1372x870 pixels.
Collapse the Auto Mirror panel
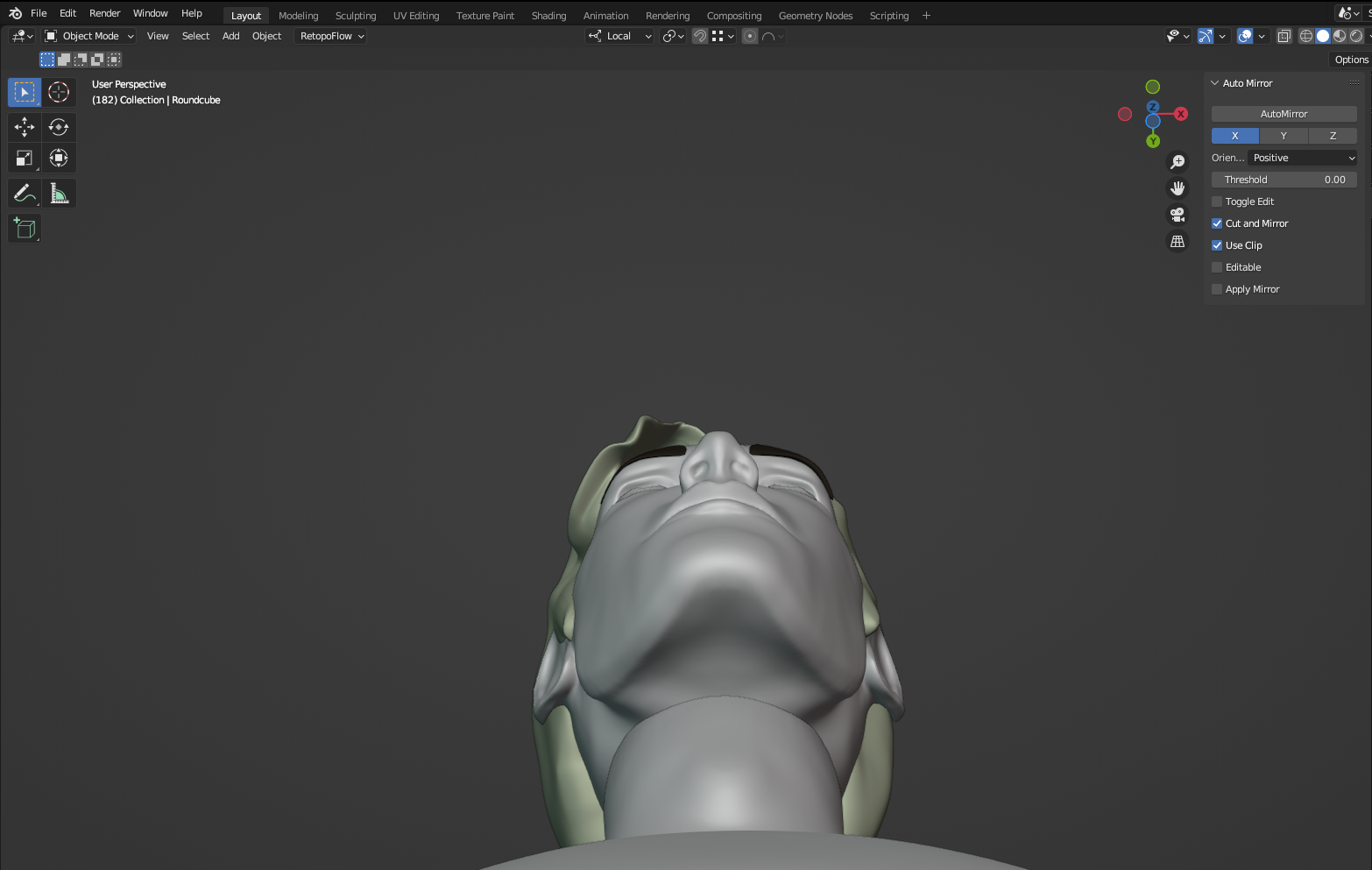click(1214, 83)
